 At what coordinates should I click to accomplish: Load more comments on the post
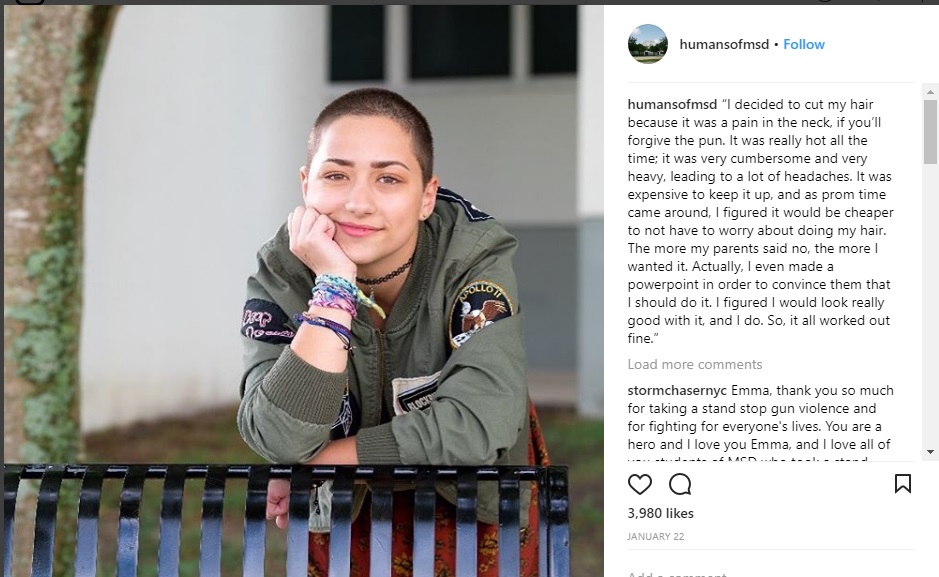695,365
